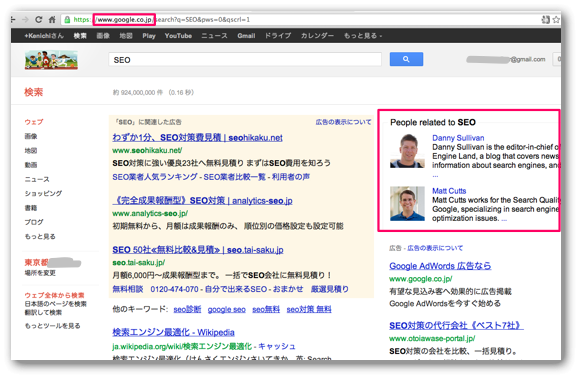This screenshot has height=377, width=578.
Task: Click the blue magnifier search button
Action: (x=406, y=59)
